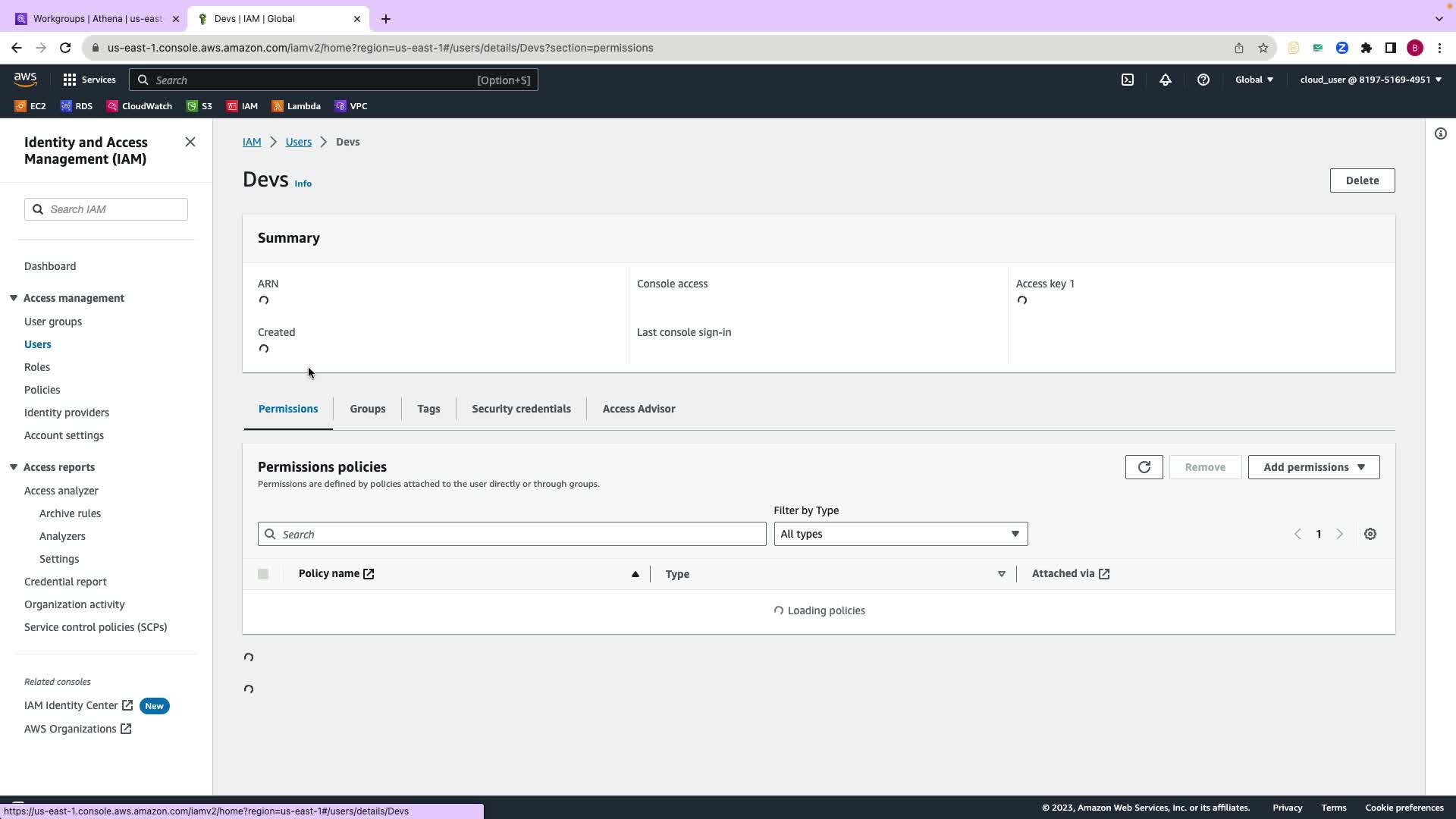
Task: Open the Filter by Type dropdown
Action: coord(900,534)
